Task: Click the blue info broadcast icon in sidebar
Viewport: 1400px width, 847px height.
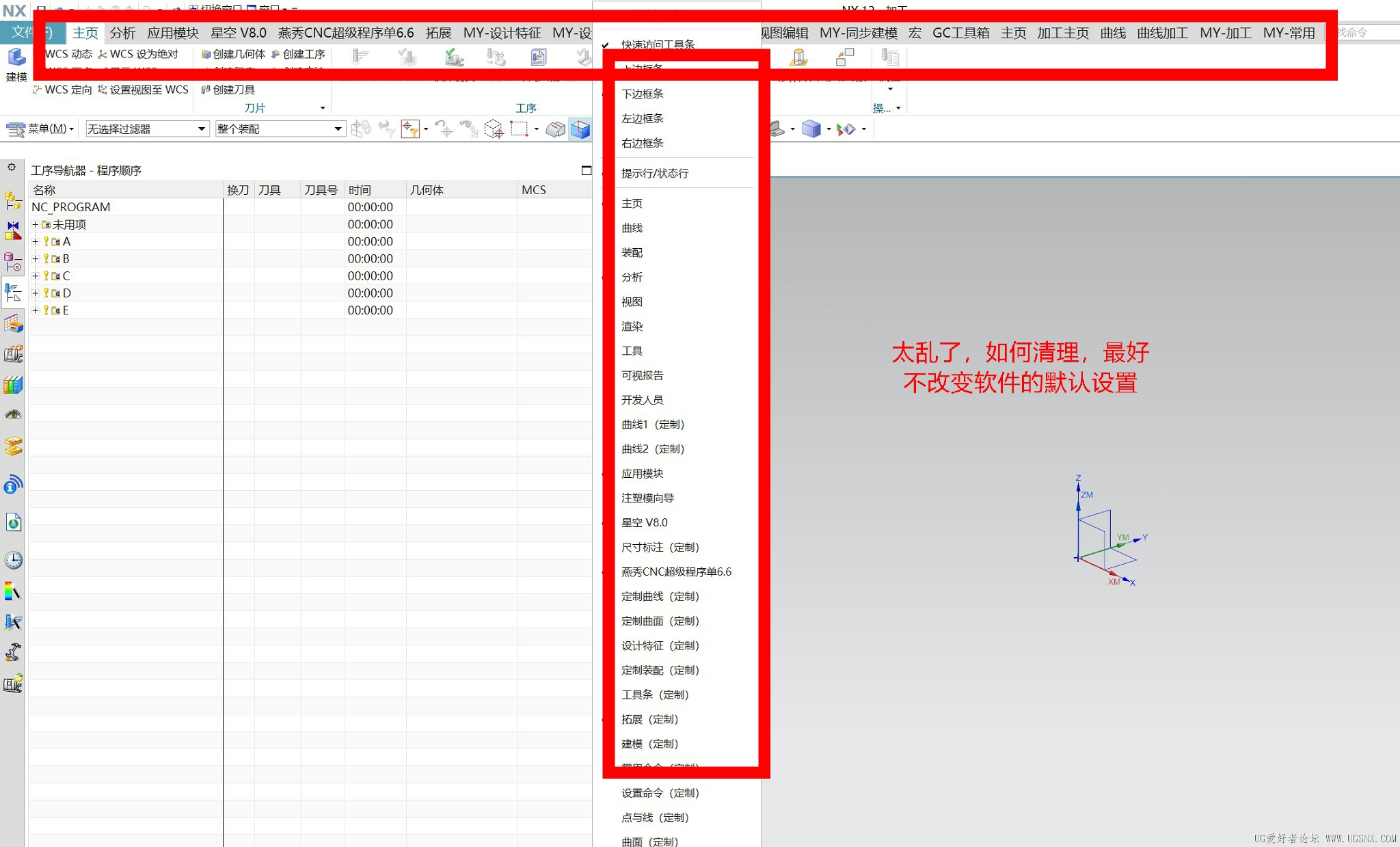Action: point(13,485)
